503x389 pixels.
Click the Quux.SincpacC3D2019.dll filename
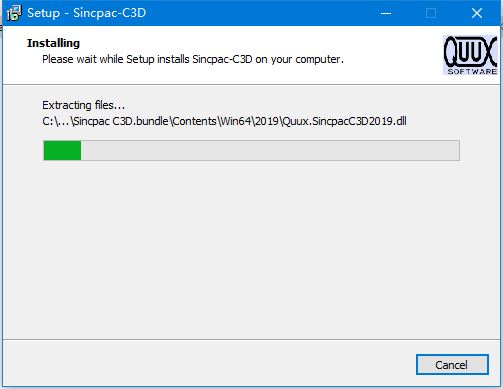pyautogui.click(x=344, y=121)
